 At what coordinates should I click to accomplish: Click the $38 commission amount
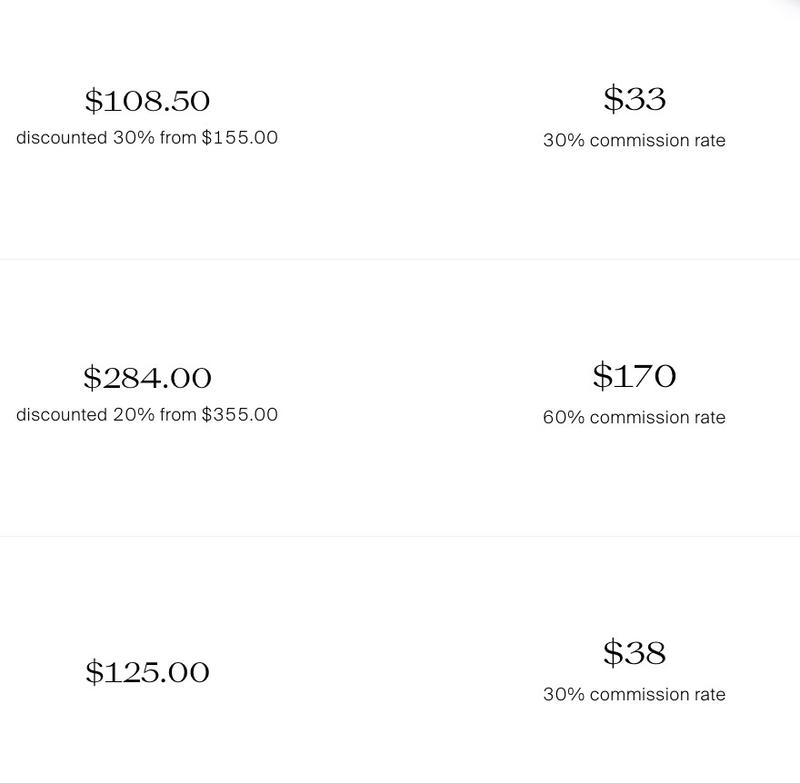(634, 653)
